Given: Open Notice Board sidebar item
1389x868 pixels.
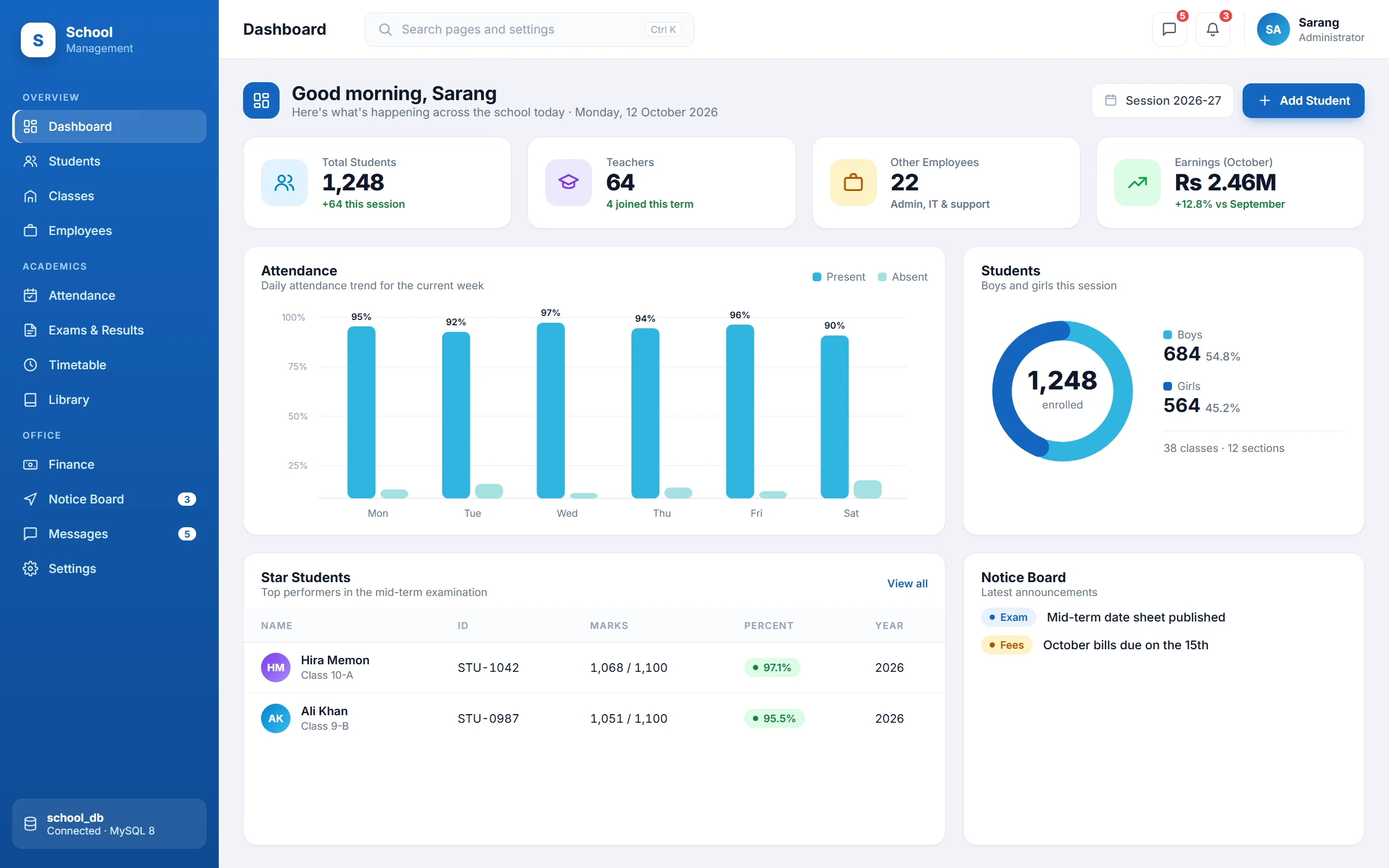Looking at the screenshot, I should pyautogui.click(x=109, y=499).
